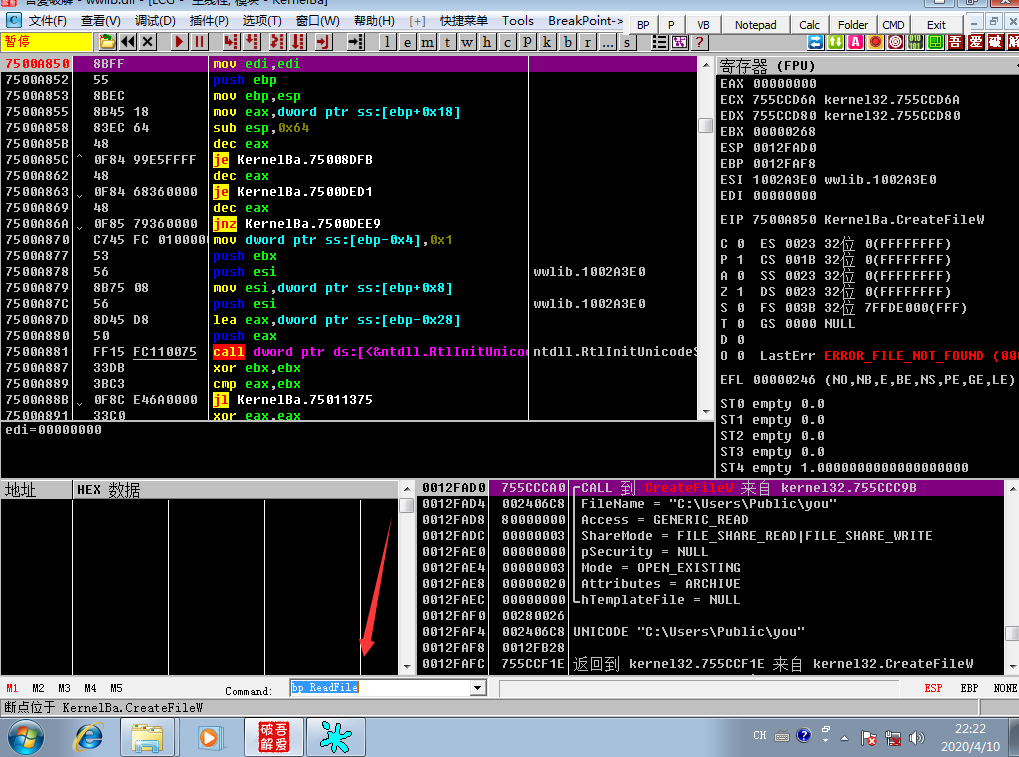Click the CMD shortcut button
The width and height of the screenshot is (1019, 757).
tap(893, 25)
